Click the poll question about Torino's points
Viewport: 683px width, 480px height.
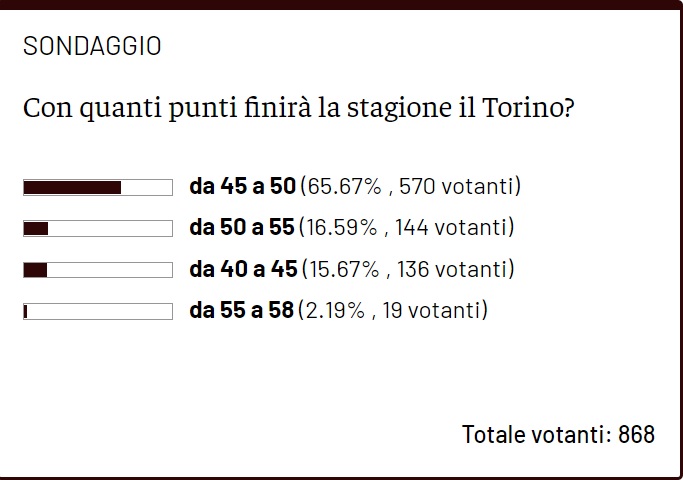(x=298, y=107)
